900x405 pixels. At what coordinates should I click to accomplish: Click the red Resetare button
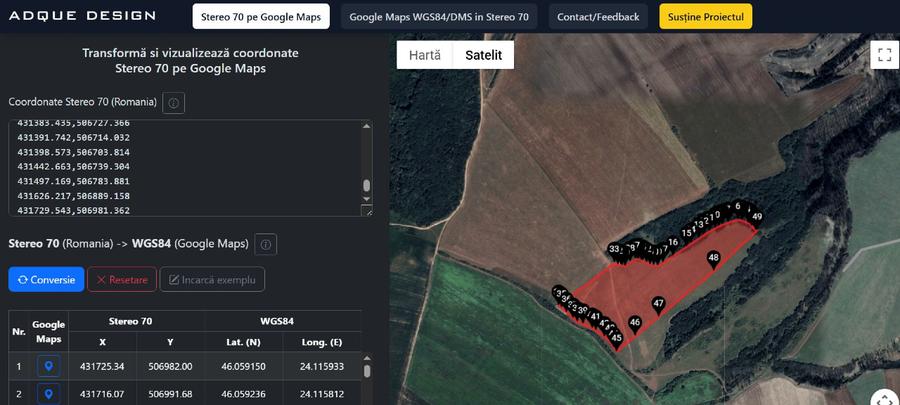point(122,279)
